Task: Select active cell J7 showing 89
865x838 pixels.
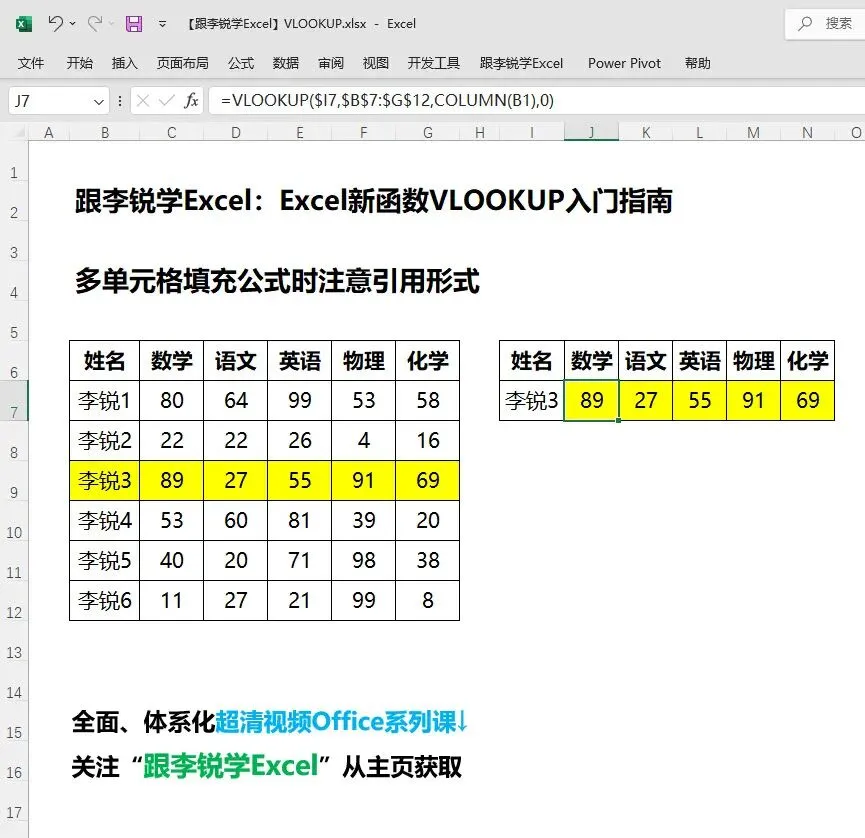Action: click(591, 401)
